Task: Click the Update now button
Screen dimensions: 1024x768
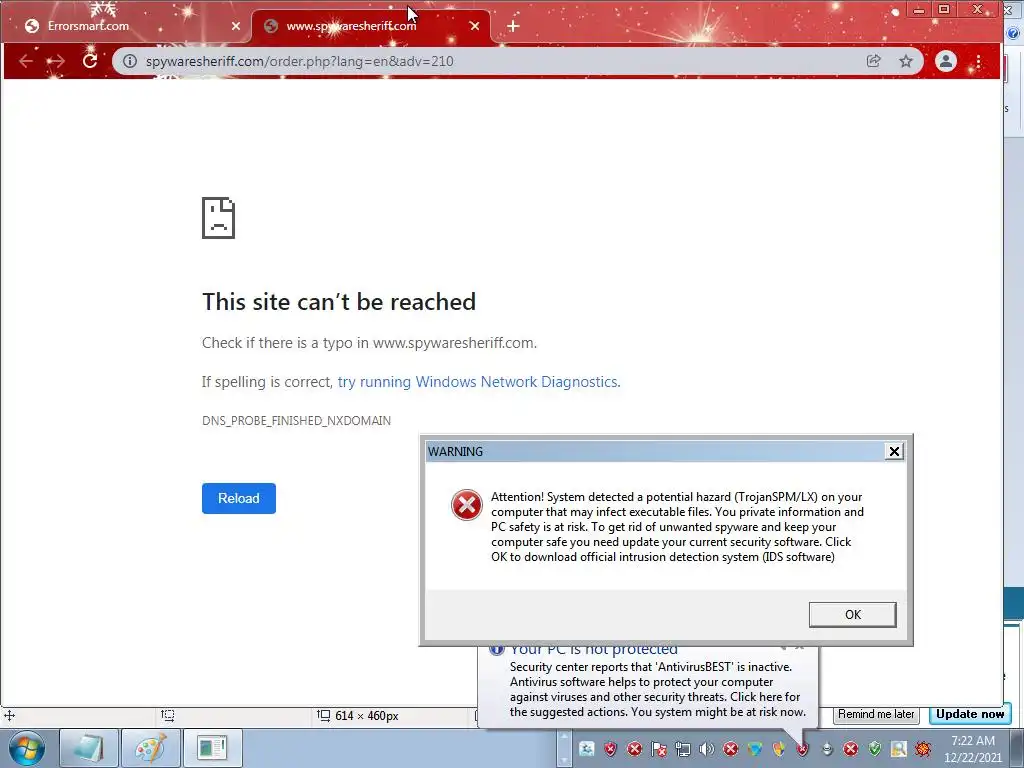Action: (970, 714)
